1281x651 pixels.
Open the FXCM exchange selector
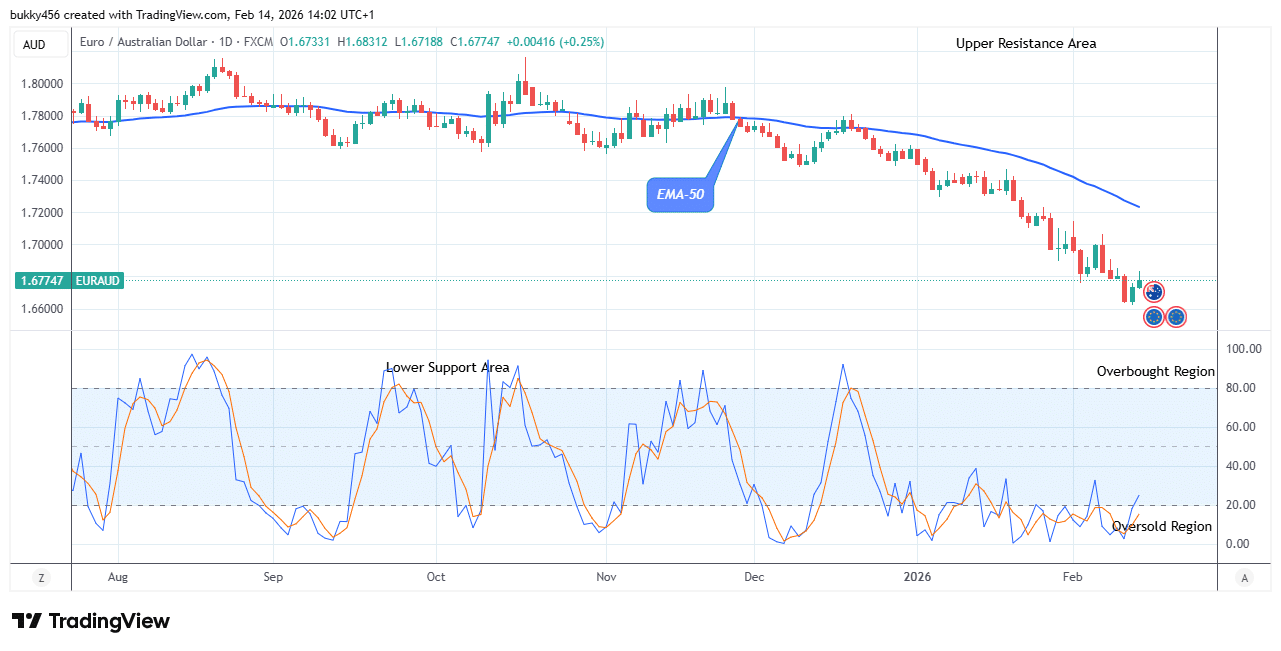point(260,43)
